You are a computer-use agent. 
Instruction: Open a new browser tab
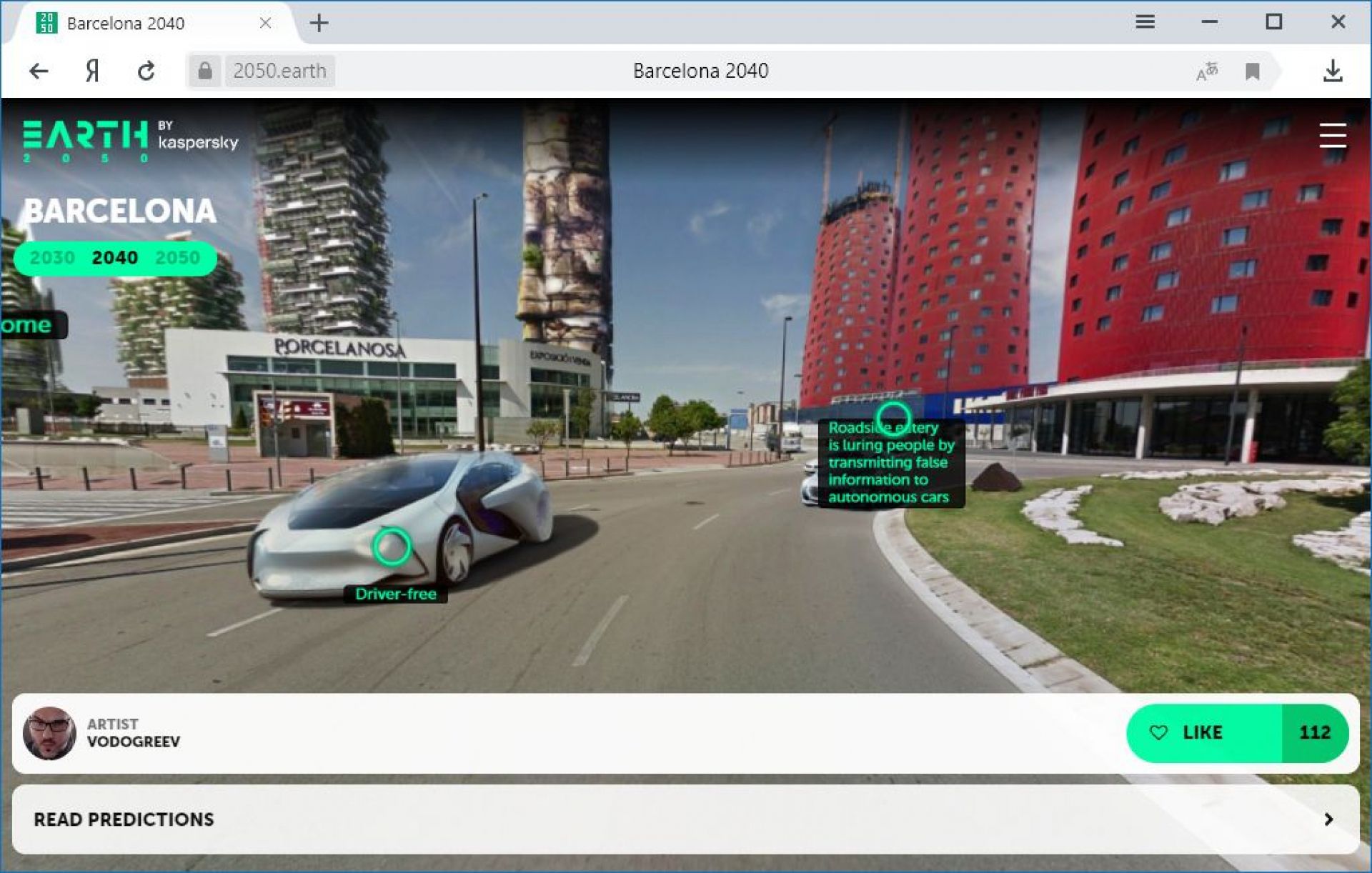click(319, 24)
